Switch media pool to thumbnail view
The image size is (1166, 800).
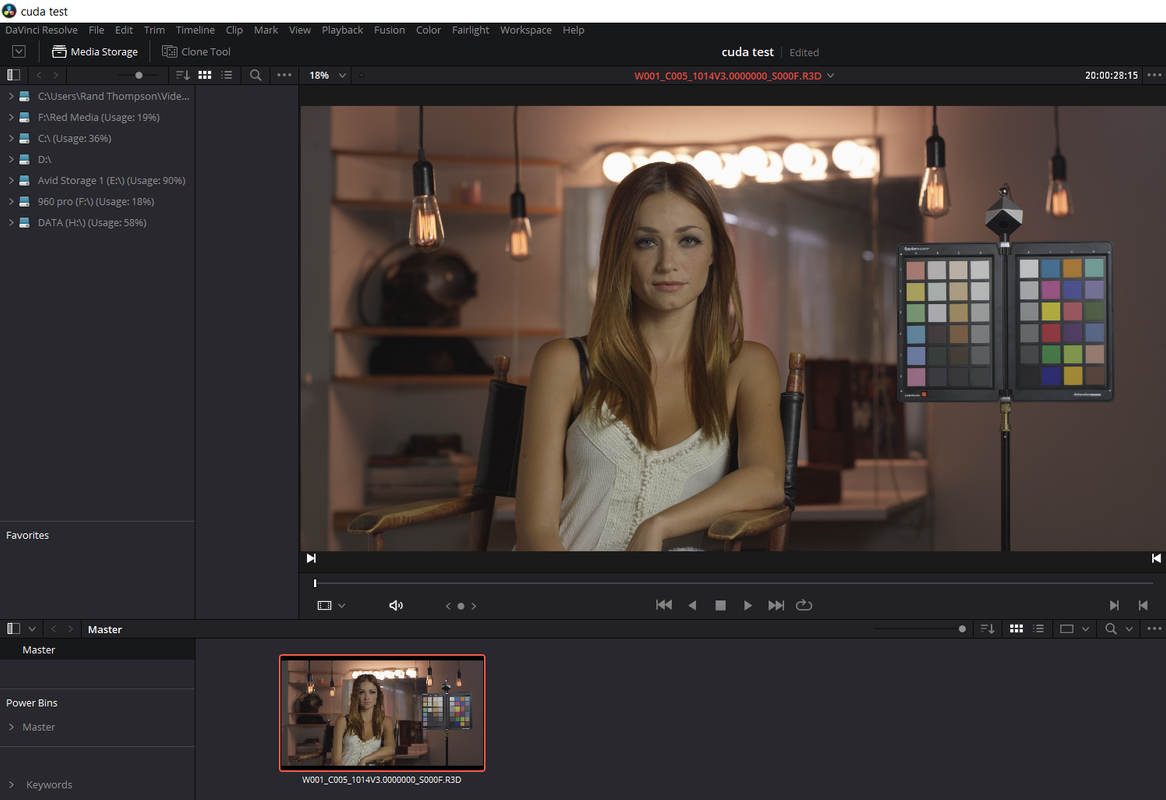point(1017,629)
